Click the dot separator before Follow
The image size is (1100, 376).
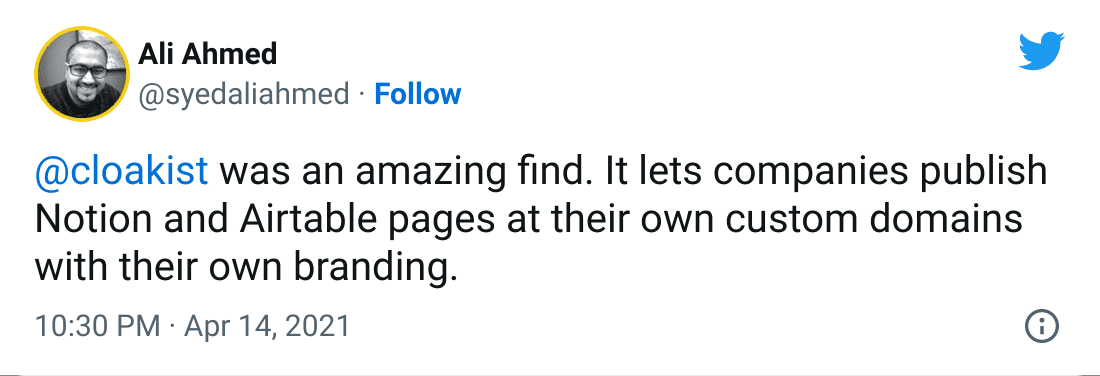[361, 95]
